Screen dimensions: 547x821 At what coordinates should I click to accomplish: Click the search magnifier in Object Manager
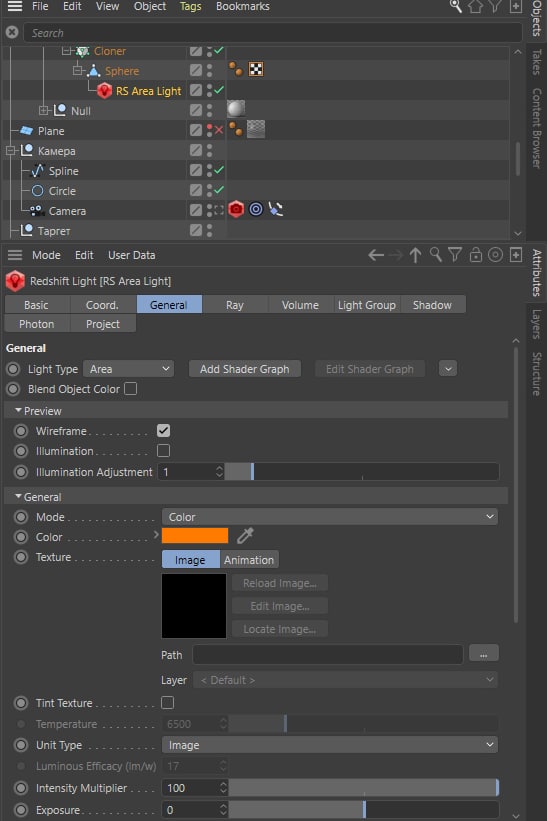point(456,6)
